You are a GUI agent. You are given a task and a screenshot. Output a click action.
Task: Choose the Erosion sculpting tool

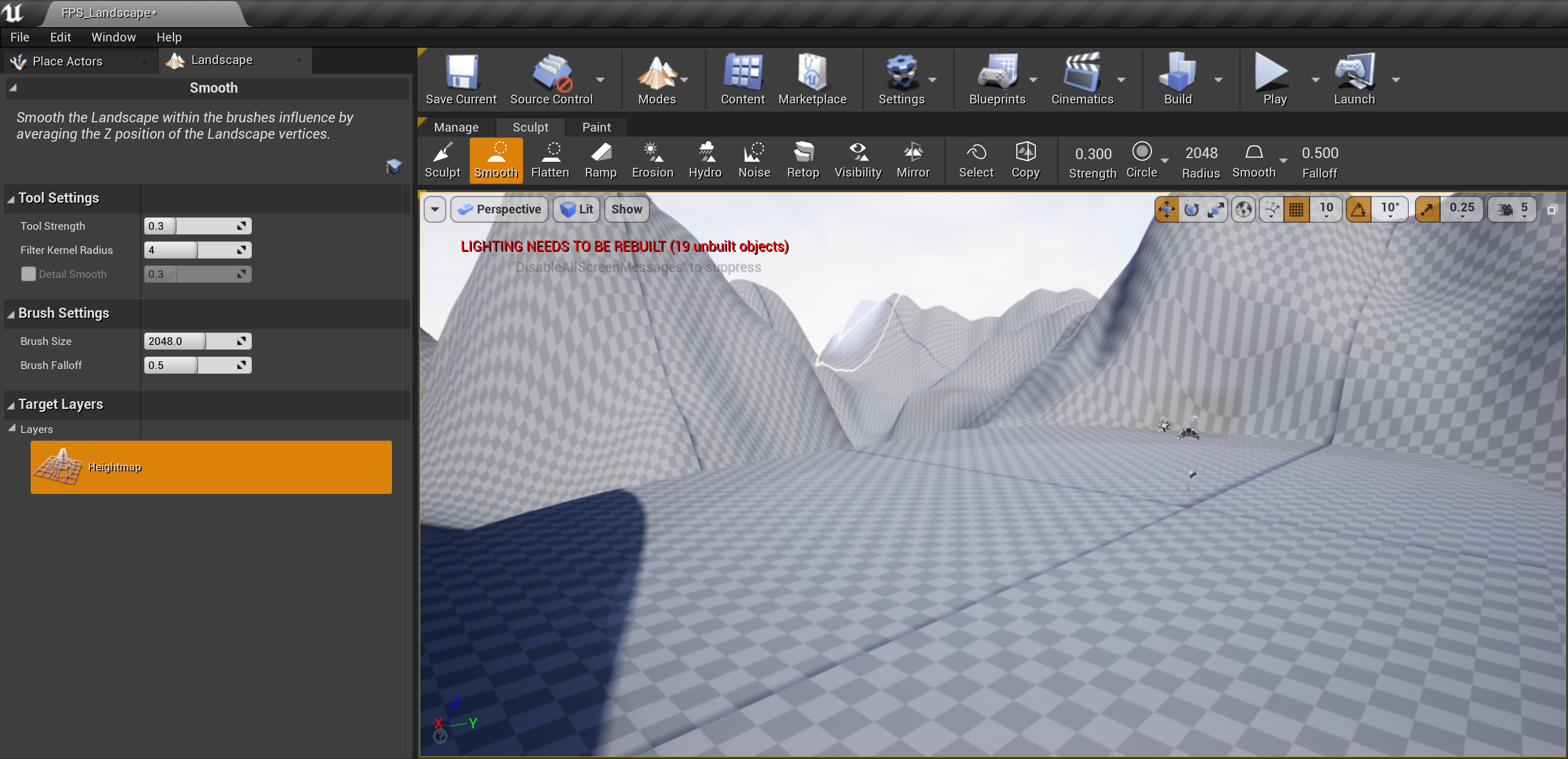(651, 160)
